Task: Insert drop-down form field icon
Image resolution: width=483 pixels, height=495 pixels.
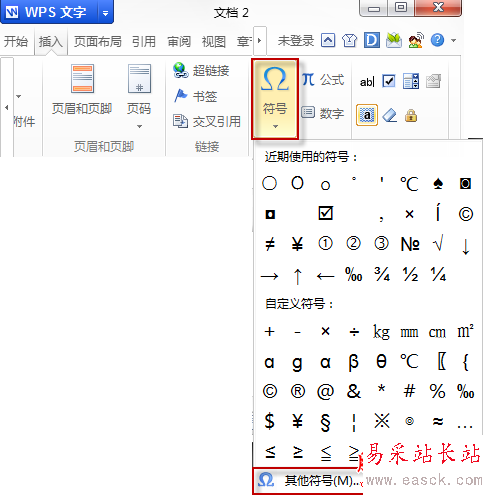Action: (411, 81)
